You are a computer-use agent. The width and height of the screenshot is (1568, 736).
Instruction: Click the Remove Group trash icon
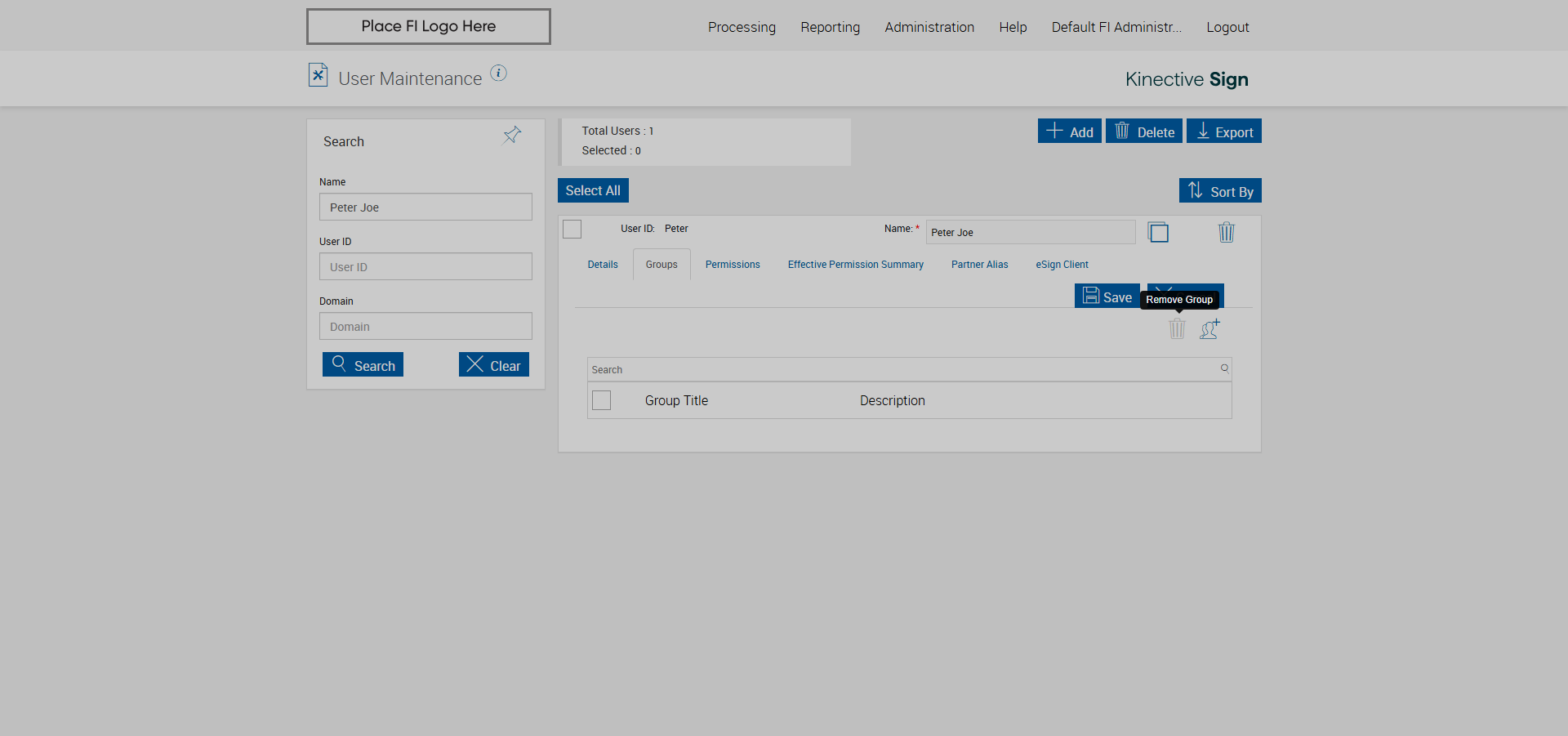[1177, 328]
